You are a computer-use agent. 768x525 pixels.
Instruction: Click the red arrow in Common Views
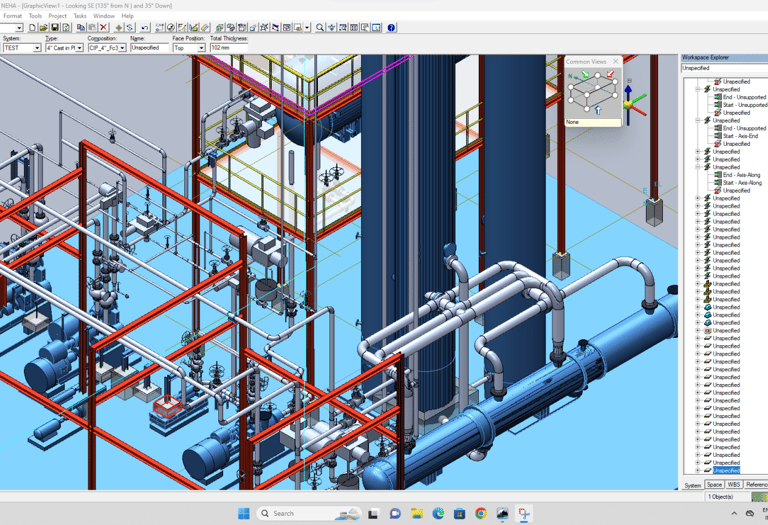pyautogui.click(x=609, y=75)
